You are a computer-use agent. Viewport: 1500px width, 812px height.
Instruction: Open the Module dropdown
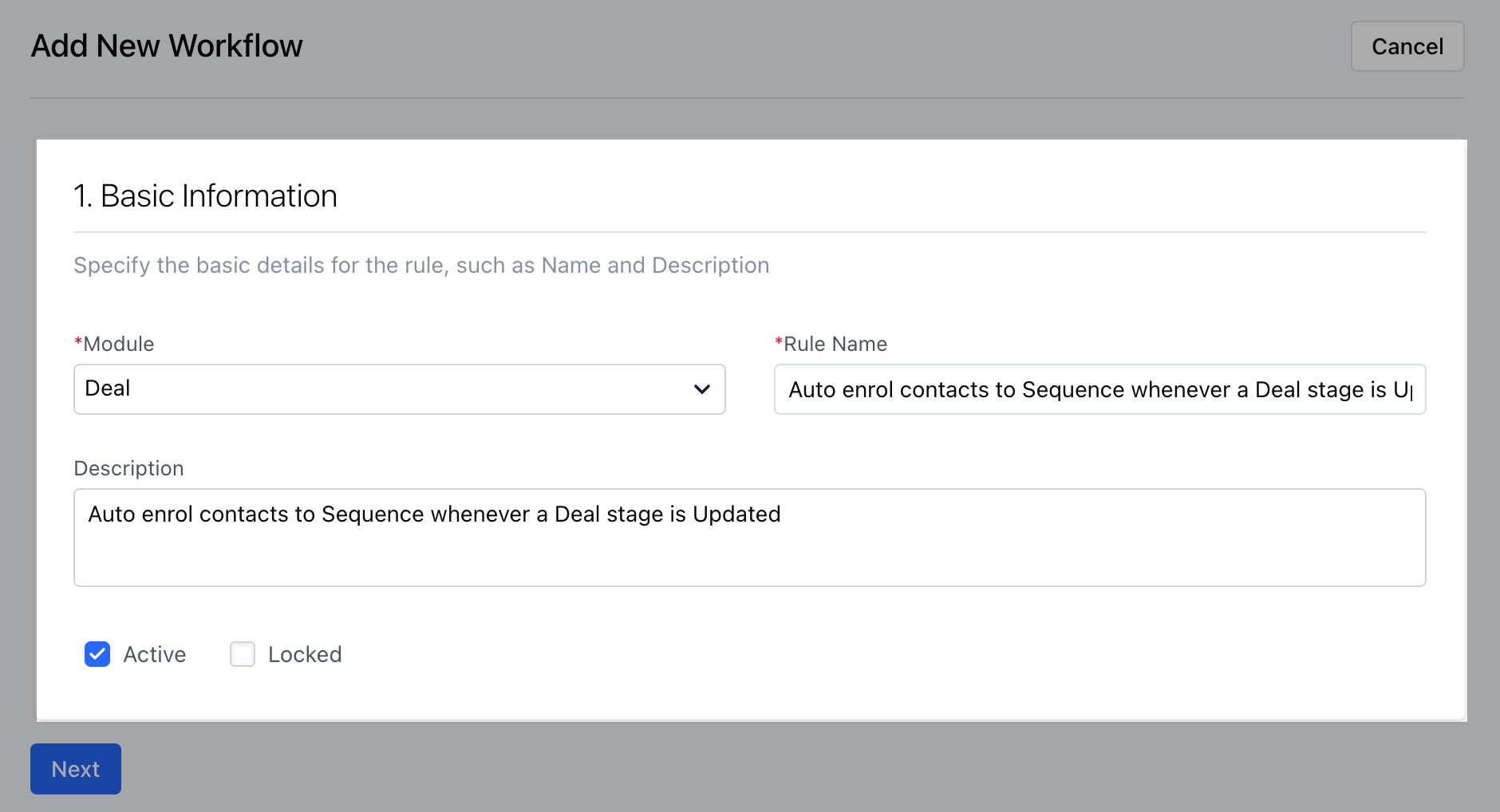coord(399,389)
